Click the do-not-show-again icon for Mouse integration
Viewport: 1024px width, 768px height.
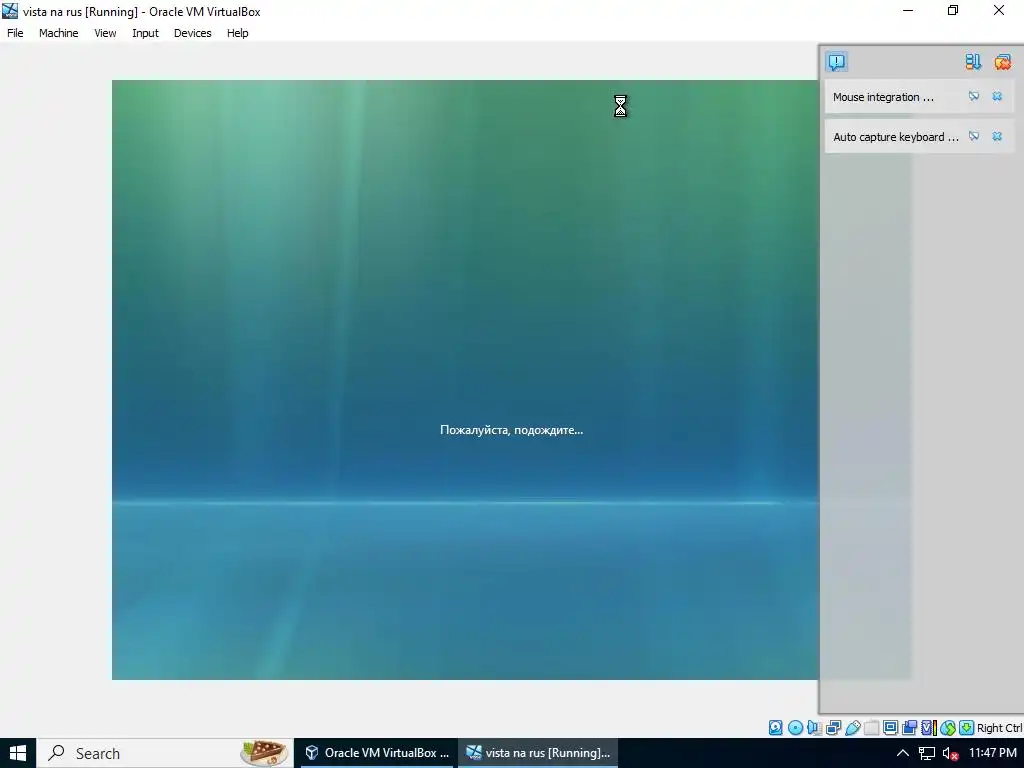click(974, 97)
